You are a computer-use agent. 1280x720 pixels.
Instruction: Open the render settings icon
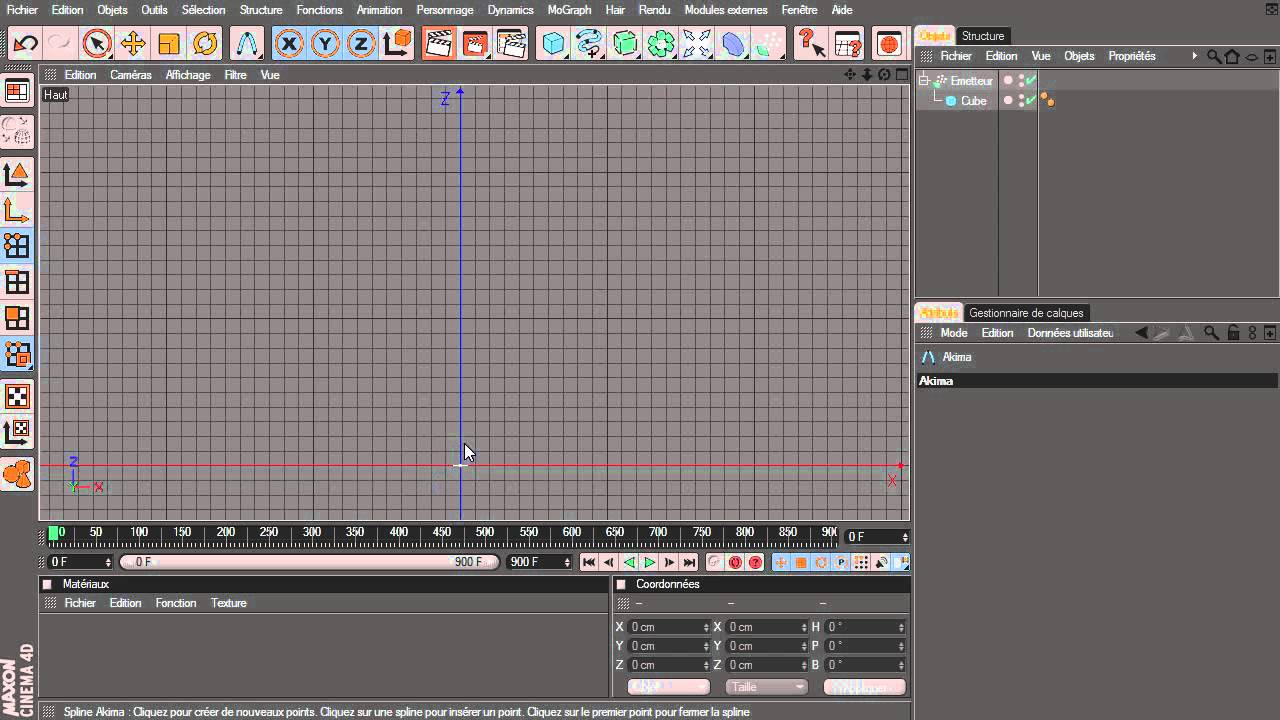pos(511,44)
